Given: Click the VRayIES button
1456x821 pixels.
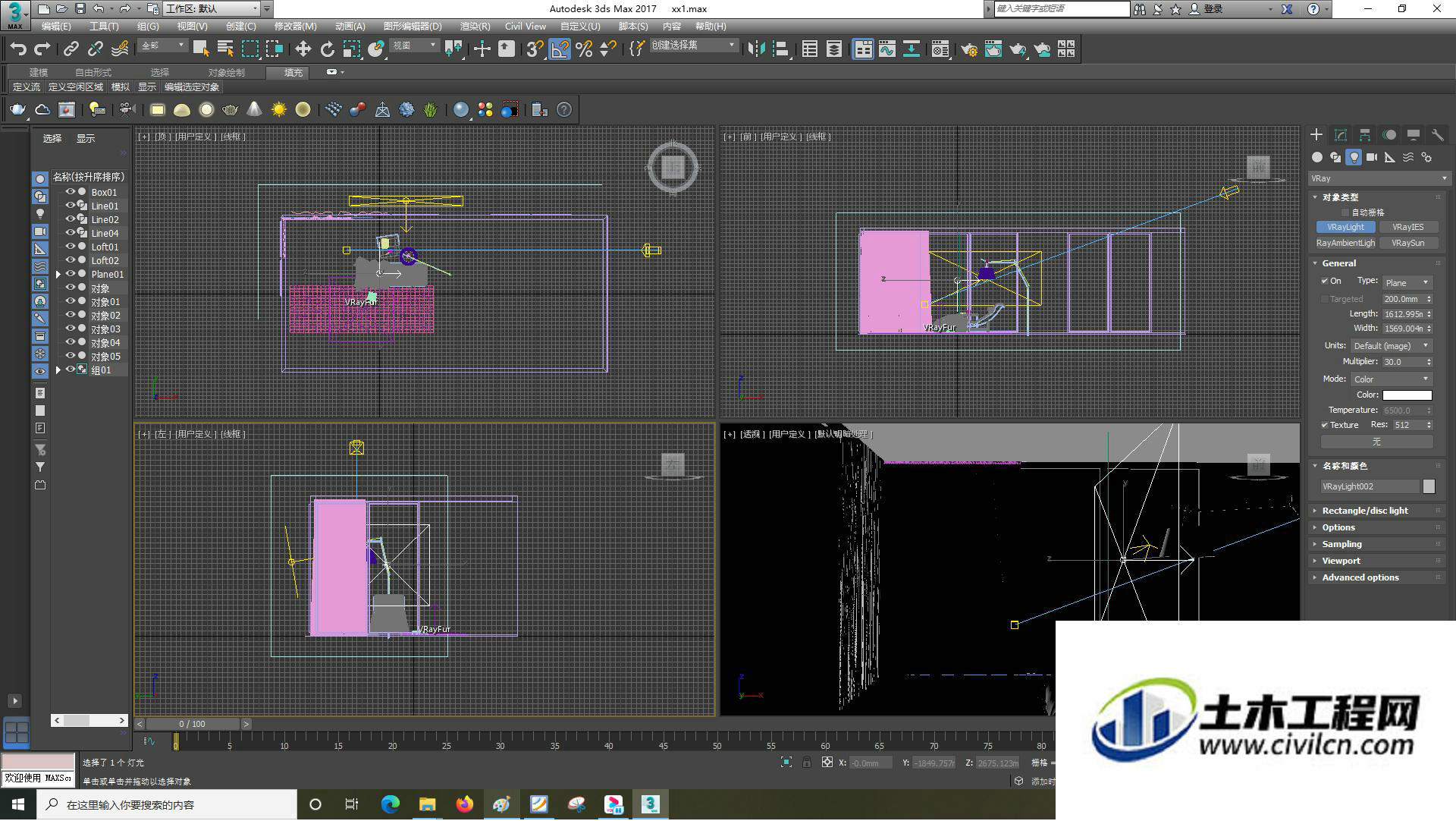Looking at the screenshot, I should coord(1407,227).
